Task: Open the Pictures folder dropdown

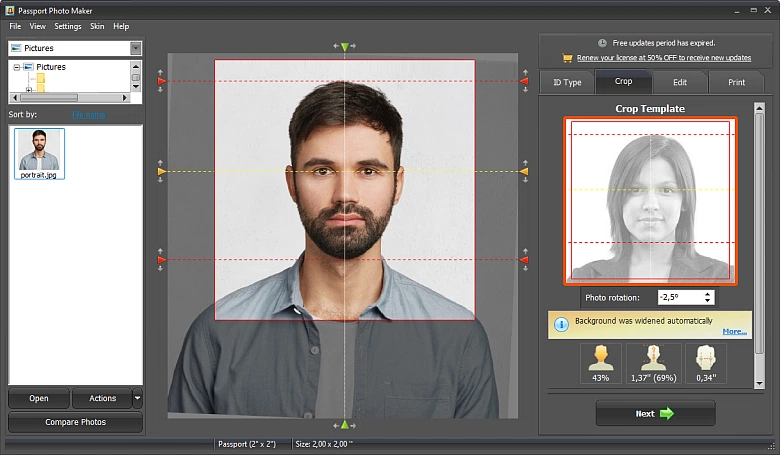Action: click(135, 48)
